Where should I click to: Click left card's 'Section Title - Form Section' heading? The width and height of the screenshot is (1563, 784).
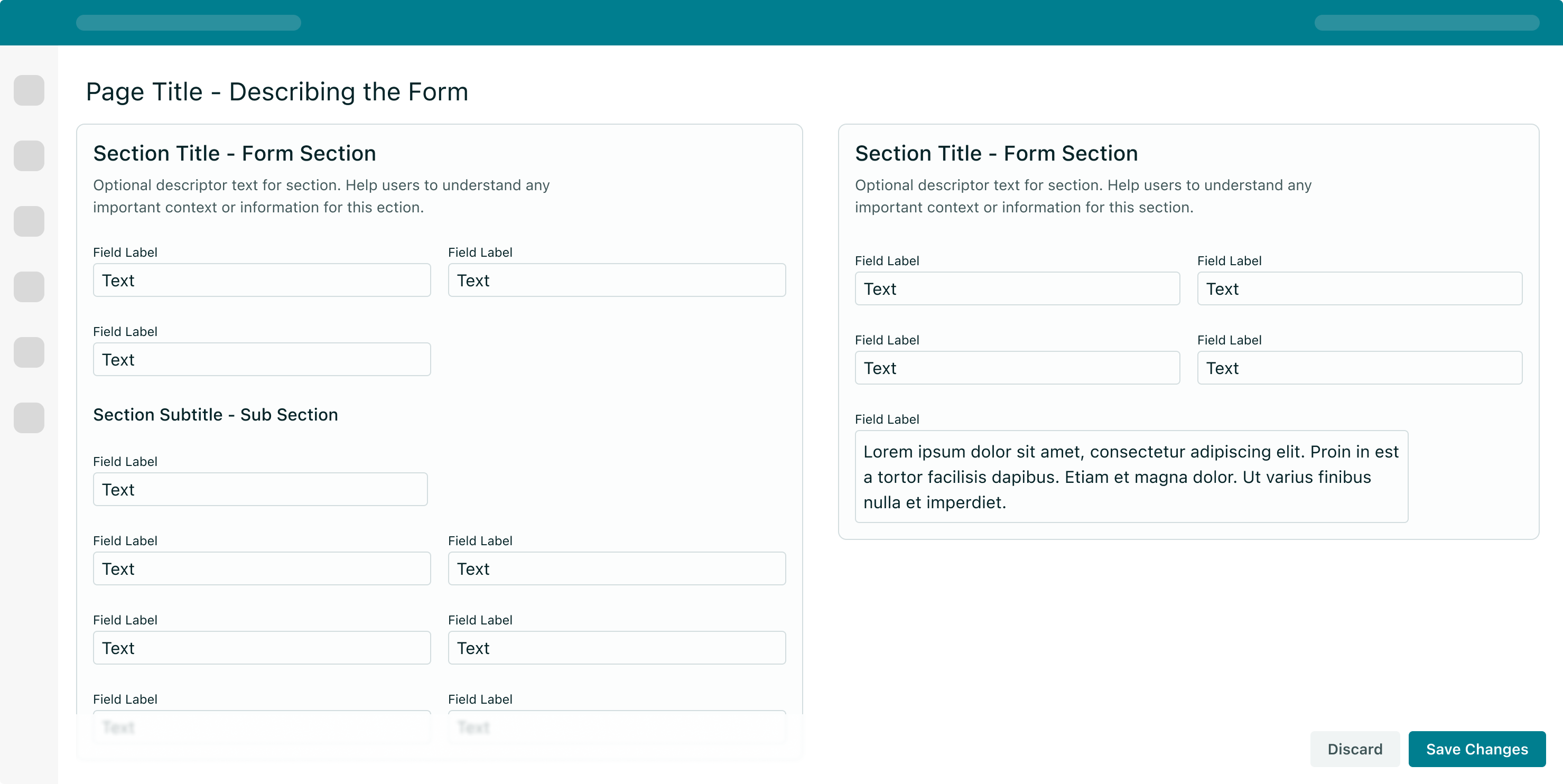(x=235, y=154)
